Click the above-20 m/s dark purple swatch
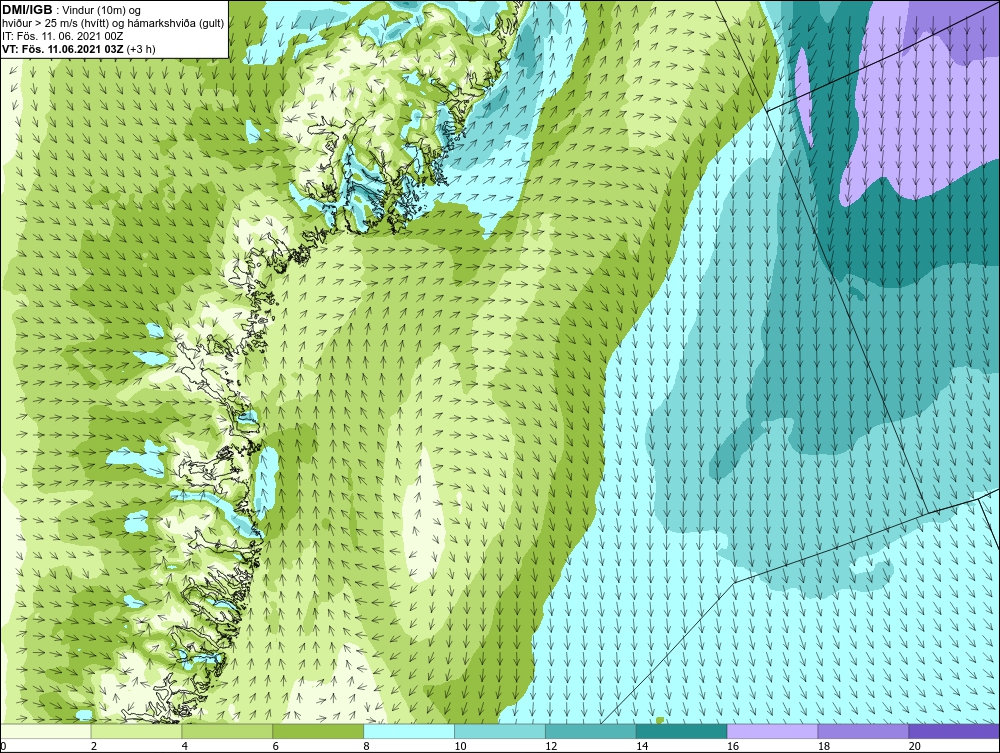Screen dimensions: 1000x753 tap(954, 731)
